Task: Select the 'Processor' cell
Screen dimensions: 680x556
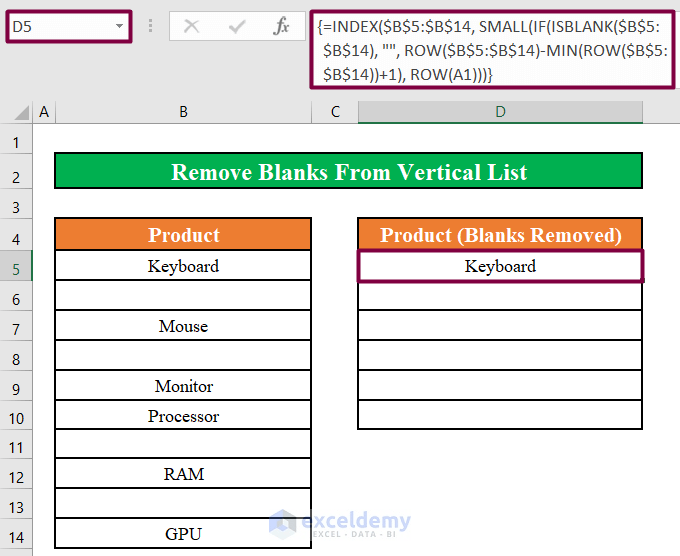Action: 183,415
